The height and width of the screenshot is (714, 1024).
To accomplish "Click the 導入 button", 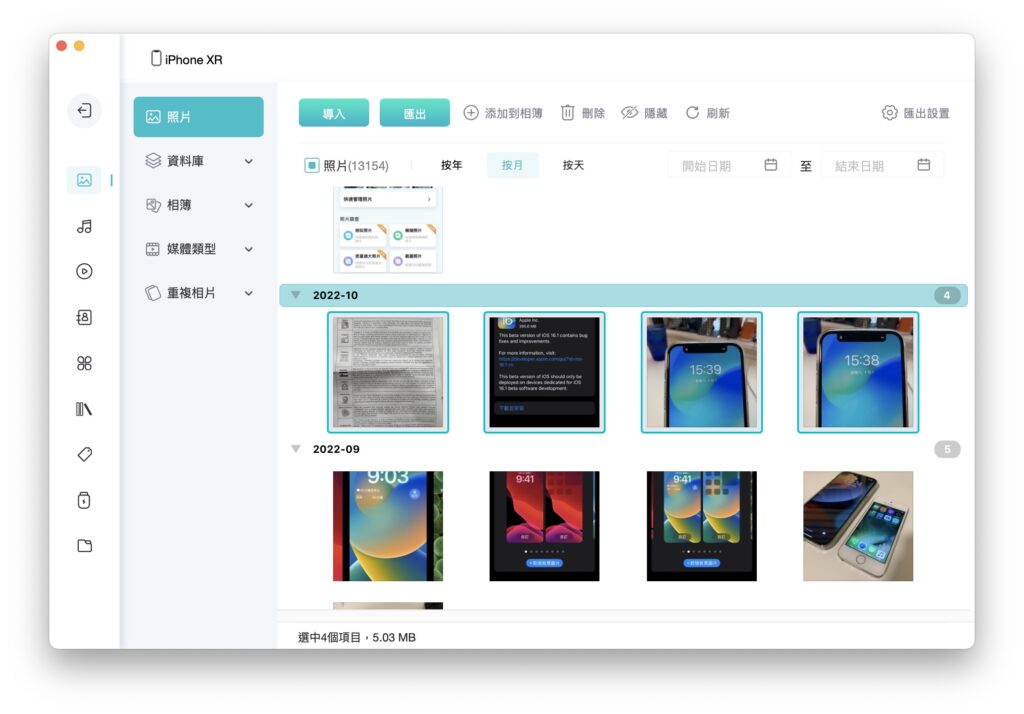I will coord(334,113).
